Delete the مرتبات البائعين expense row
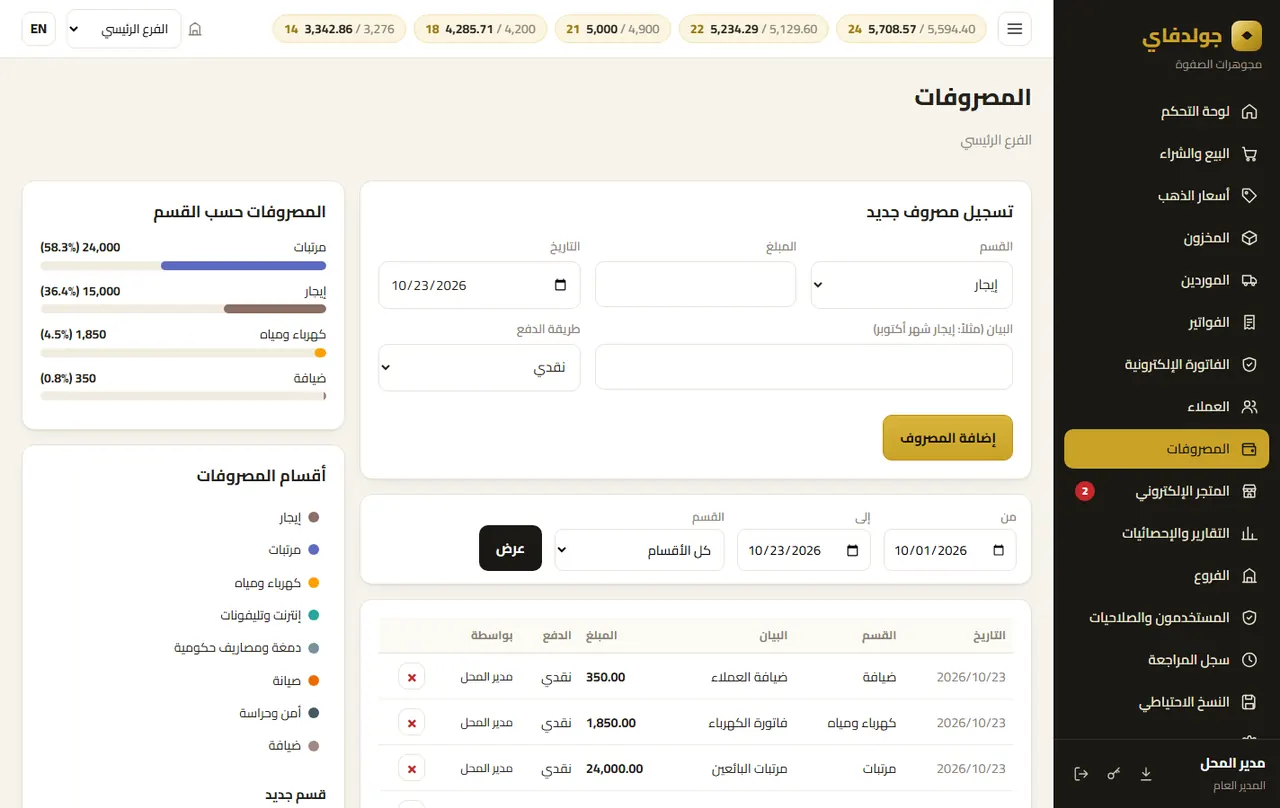Image resolution: width=1280 pixels, height=808 pixels. [x=411, y=769]
